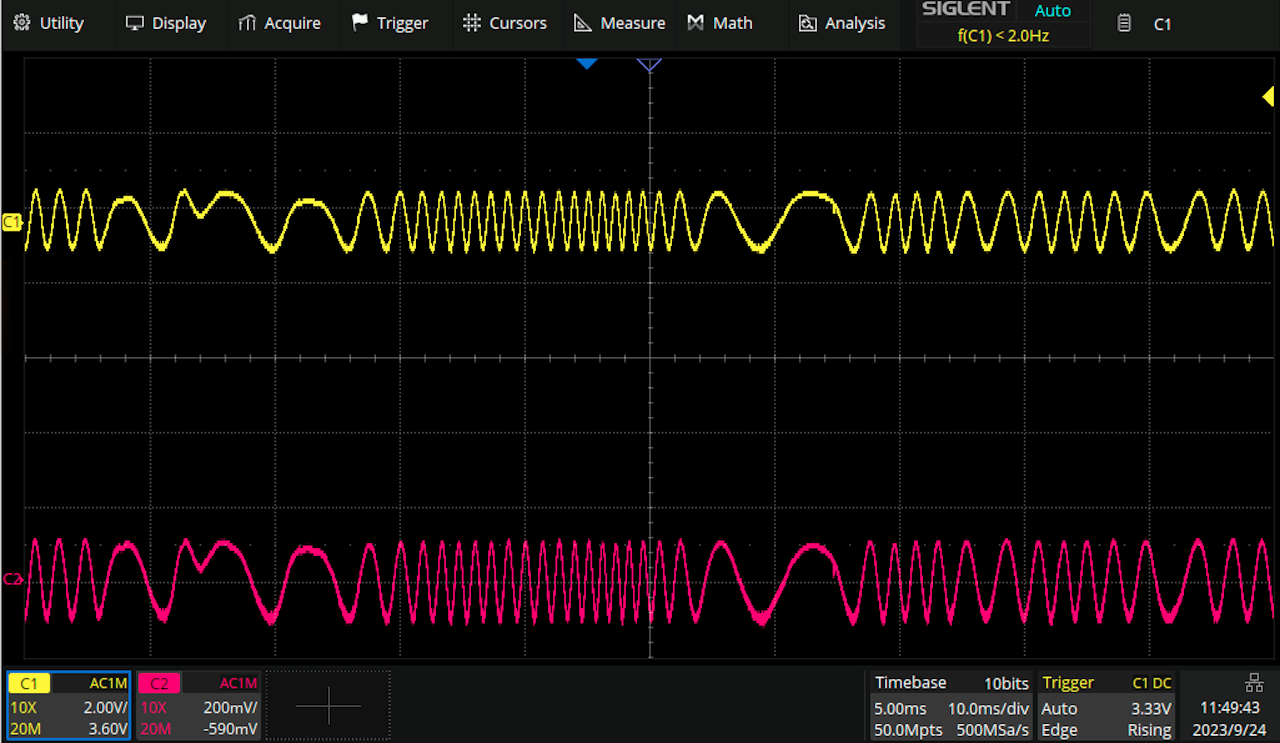This screenshot has height=743, width=1280.
Task: Open the Acquire menu
Action: click(279, 22)
